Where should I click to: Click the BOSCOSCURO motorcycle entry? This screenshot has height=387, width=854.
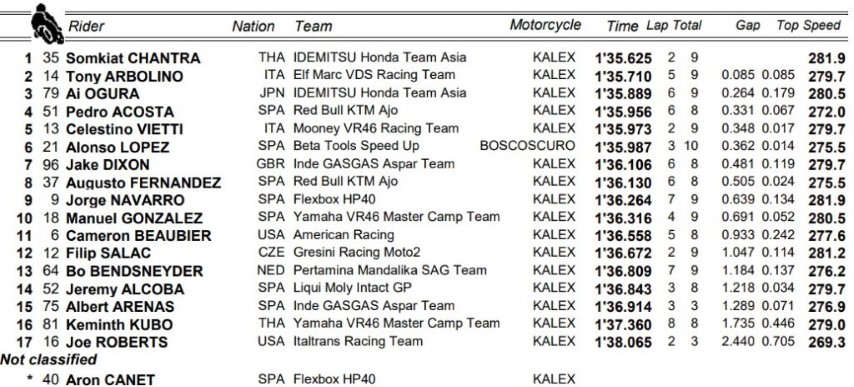(527, 146)
